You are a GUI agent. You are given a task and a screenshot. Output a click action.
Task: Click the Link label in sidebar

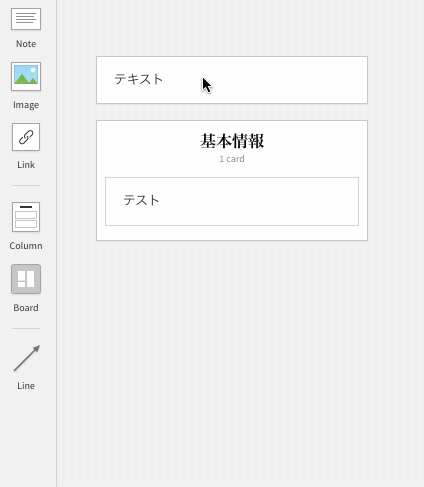coord(26,165)
